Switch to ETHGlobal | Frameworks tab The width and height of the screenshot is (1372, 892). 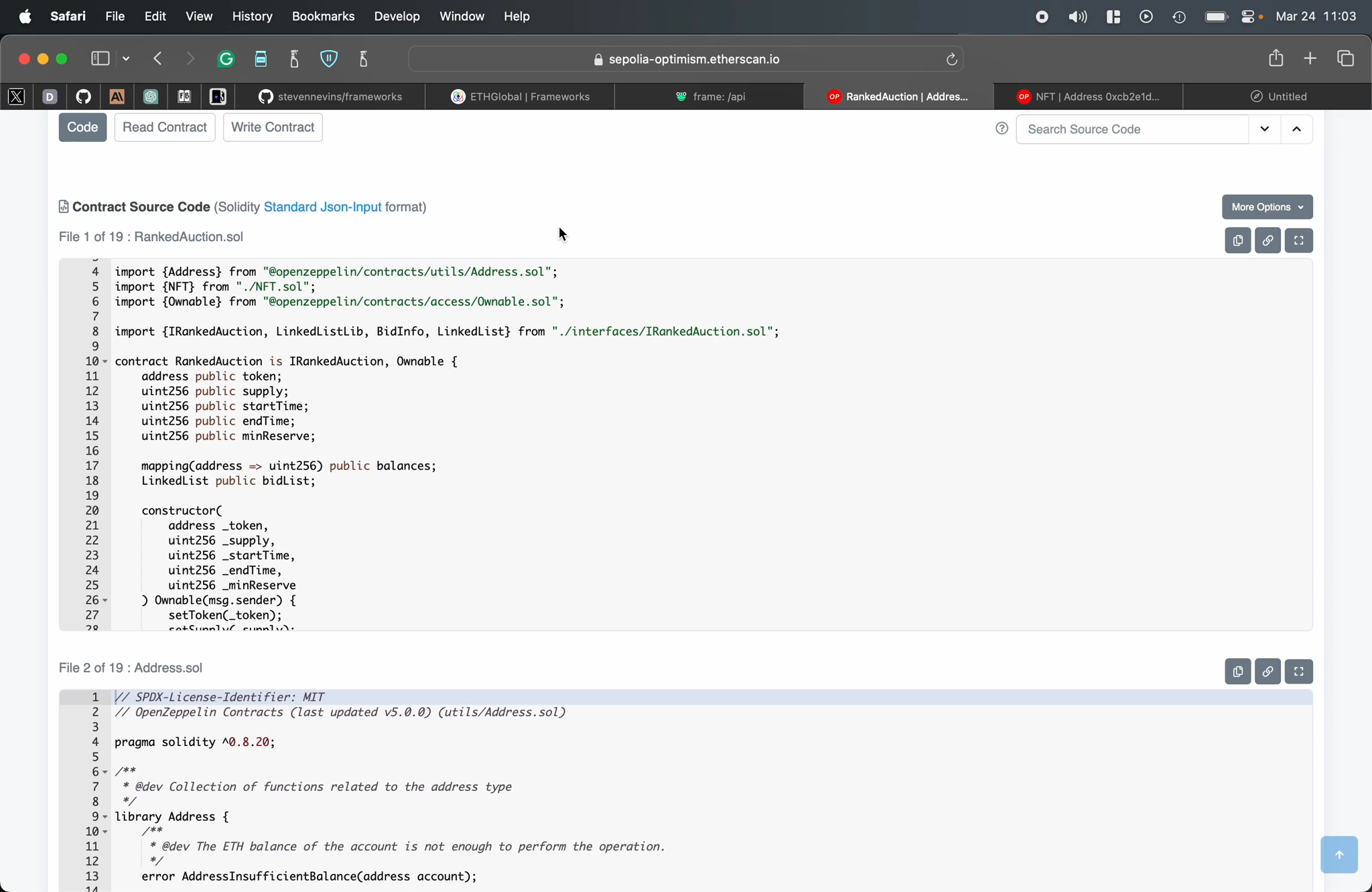point(521,96)
